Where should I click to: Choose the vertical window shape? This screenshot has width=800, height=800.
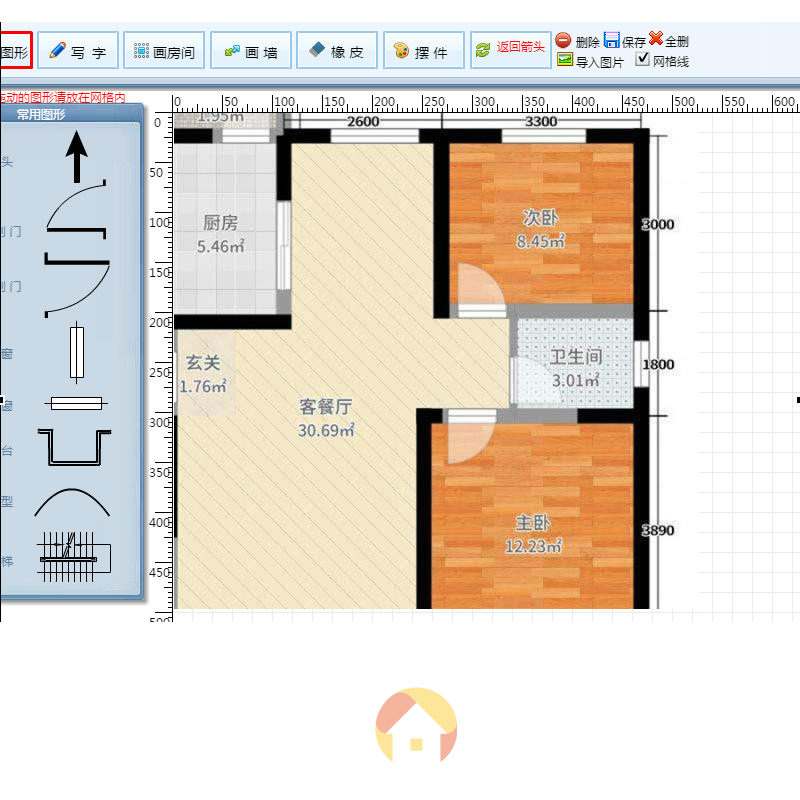pyautogui.click(x=77, y=352)
